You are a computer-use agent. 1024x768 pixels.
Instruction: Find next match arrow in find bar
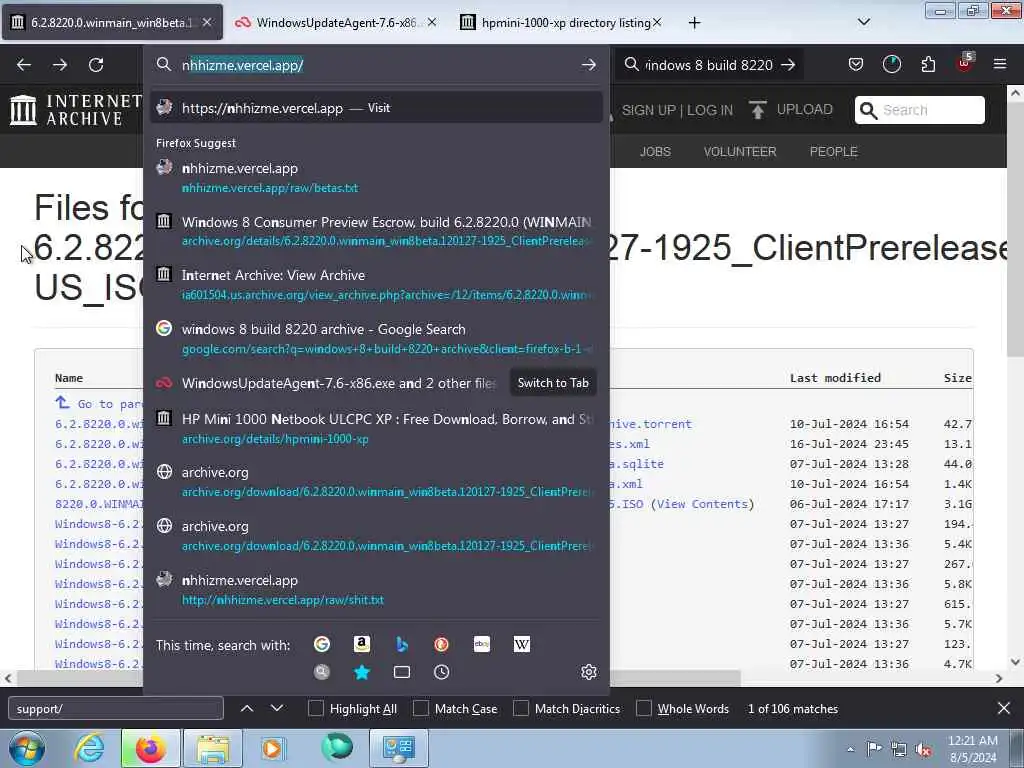click(x=277, y=708)
